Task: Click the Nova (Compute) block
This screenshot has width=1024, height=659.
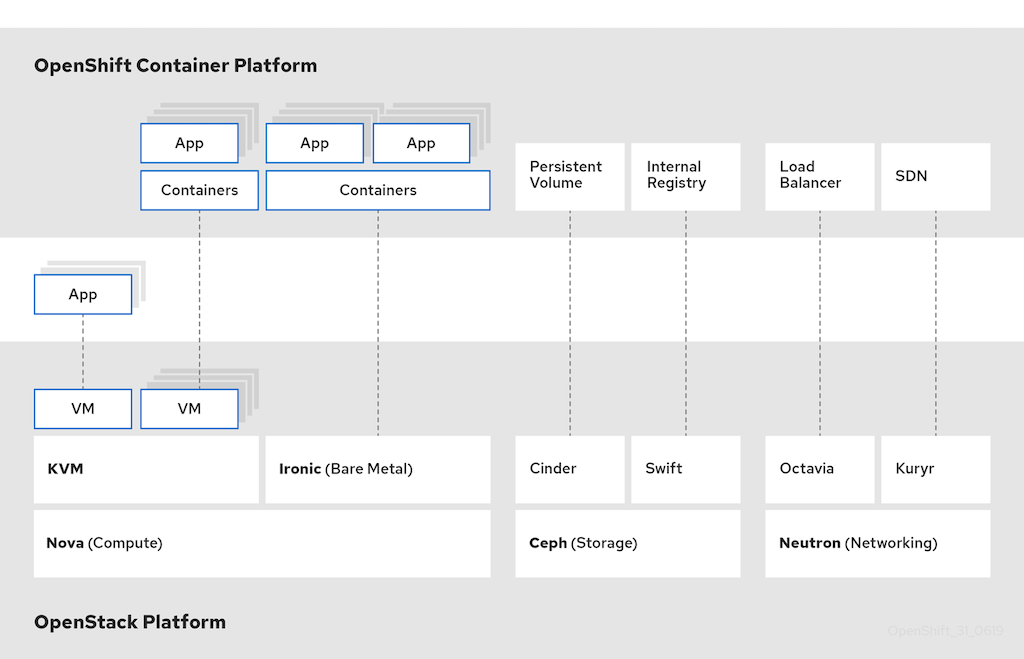Action: (262, 543)
